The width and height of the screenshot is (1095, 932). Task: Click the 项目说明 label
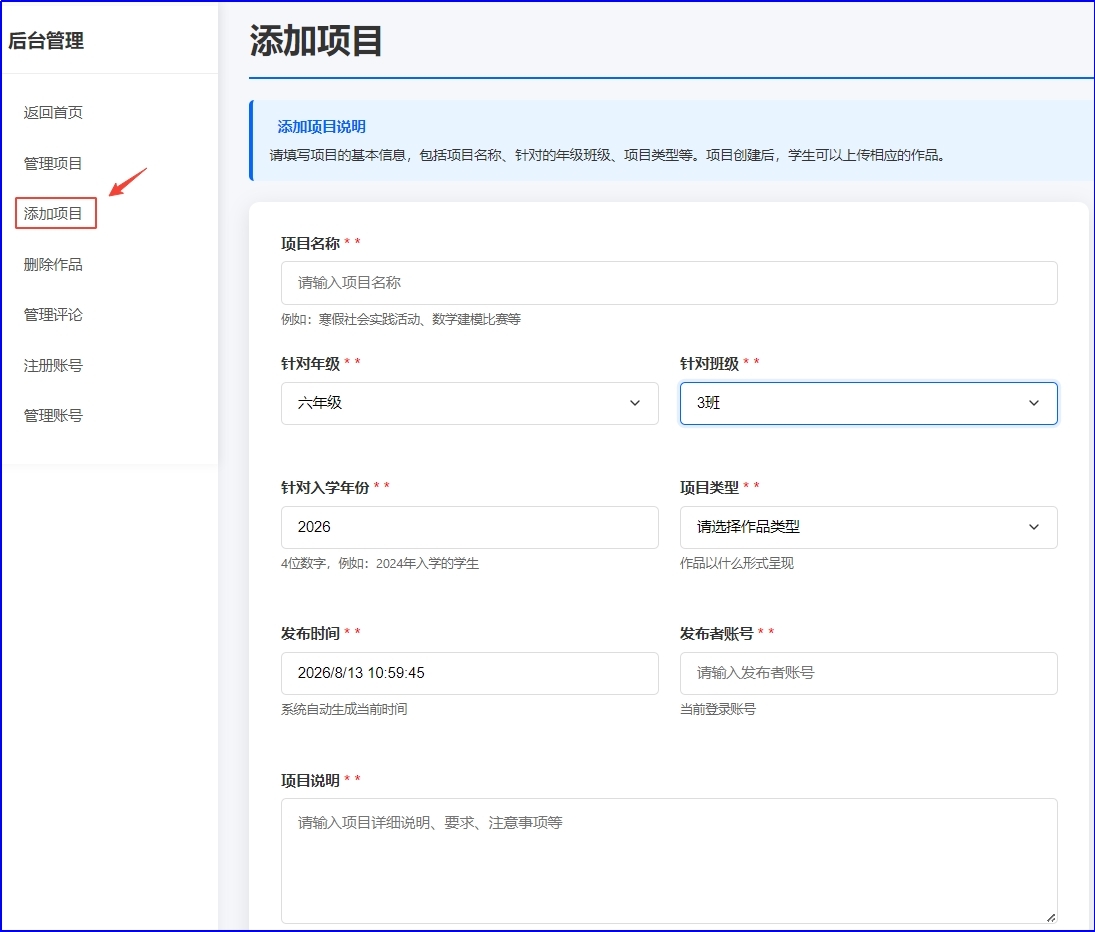[x=310, y=781]
